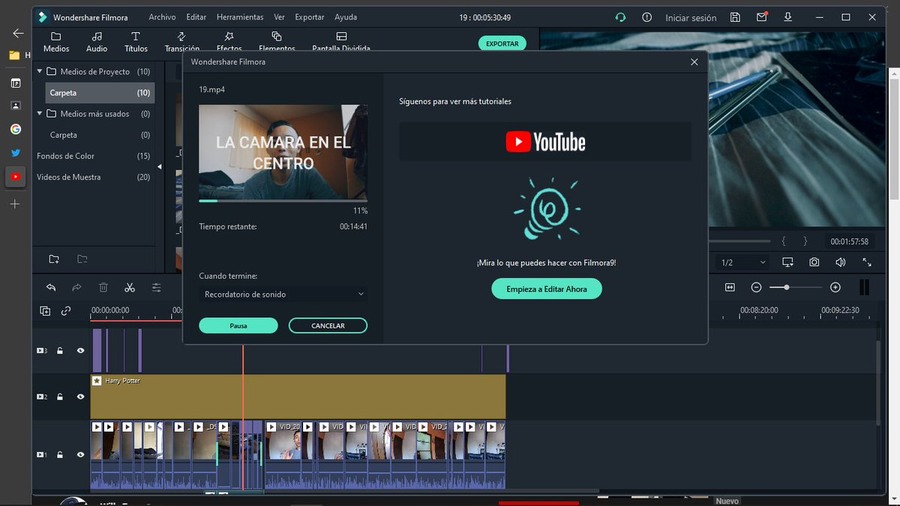Open the Medios tab
900x506 pixels.
(56, 42)
